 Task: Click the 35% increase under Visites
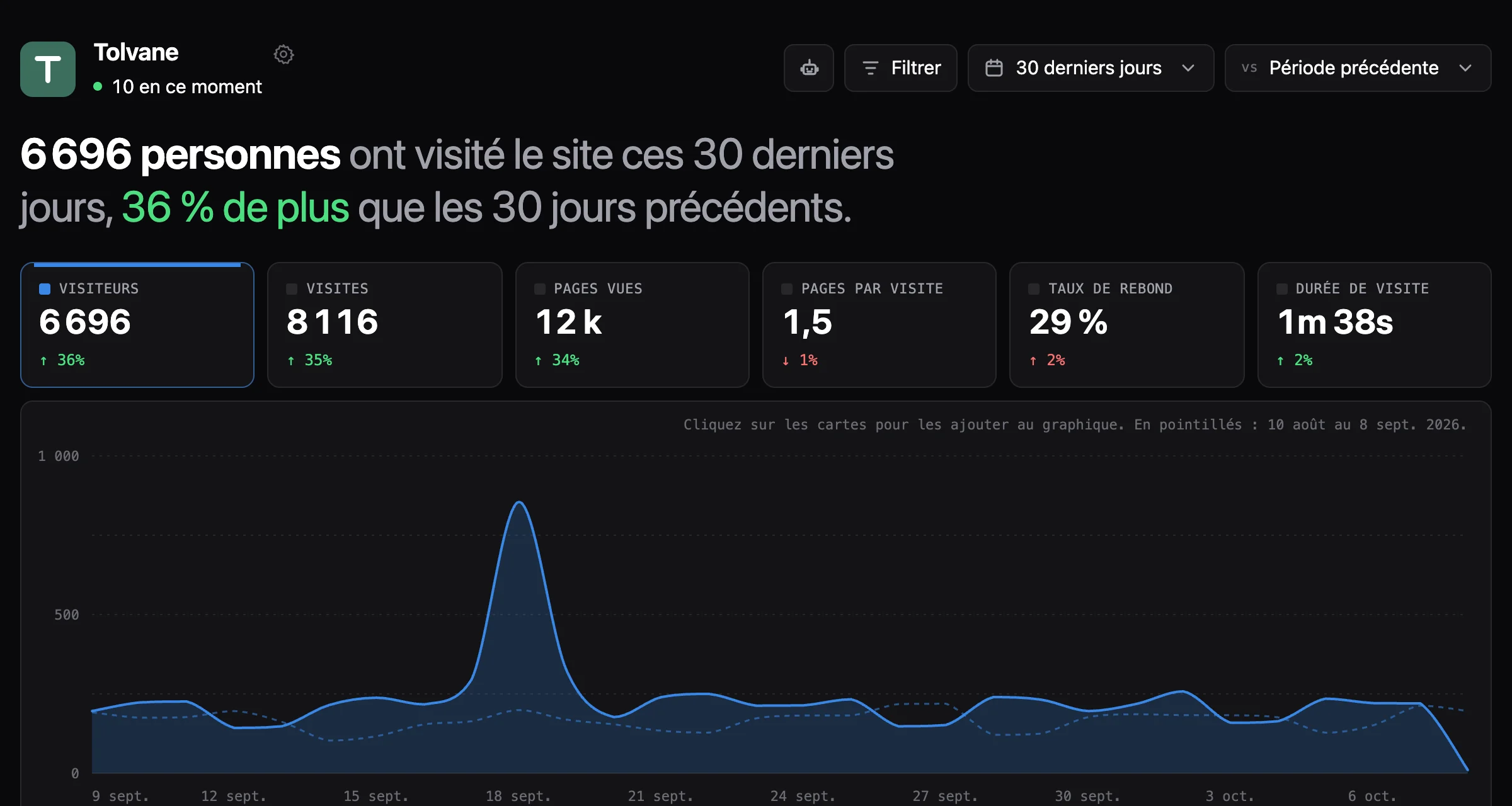pos(310,360)
